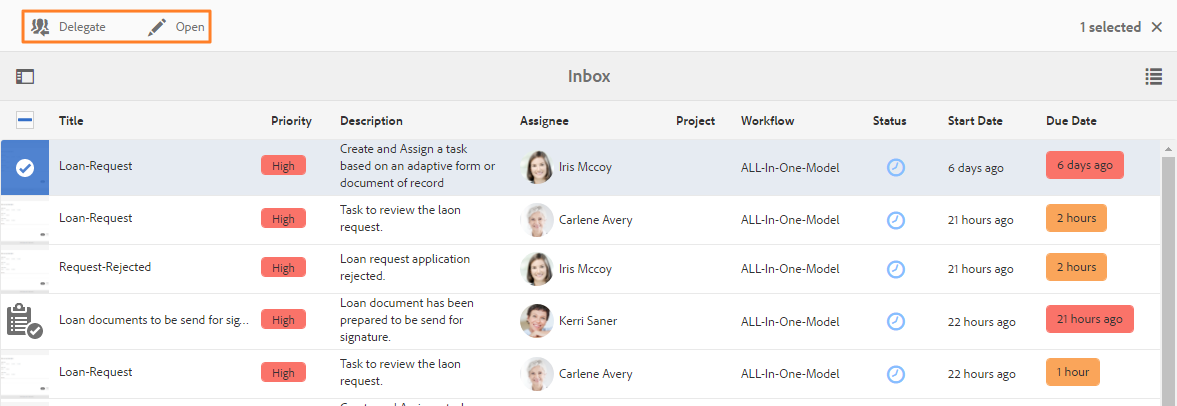The height and width of the screenshot is (406, 1177).
Task: Select the Request-Rejected row thumbnail
Action: (x=25, y=269)
